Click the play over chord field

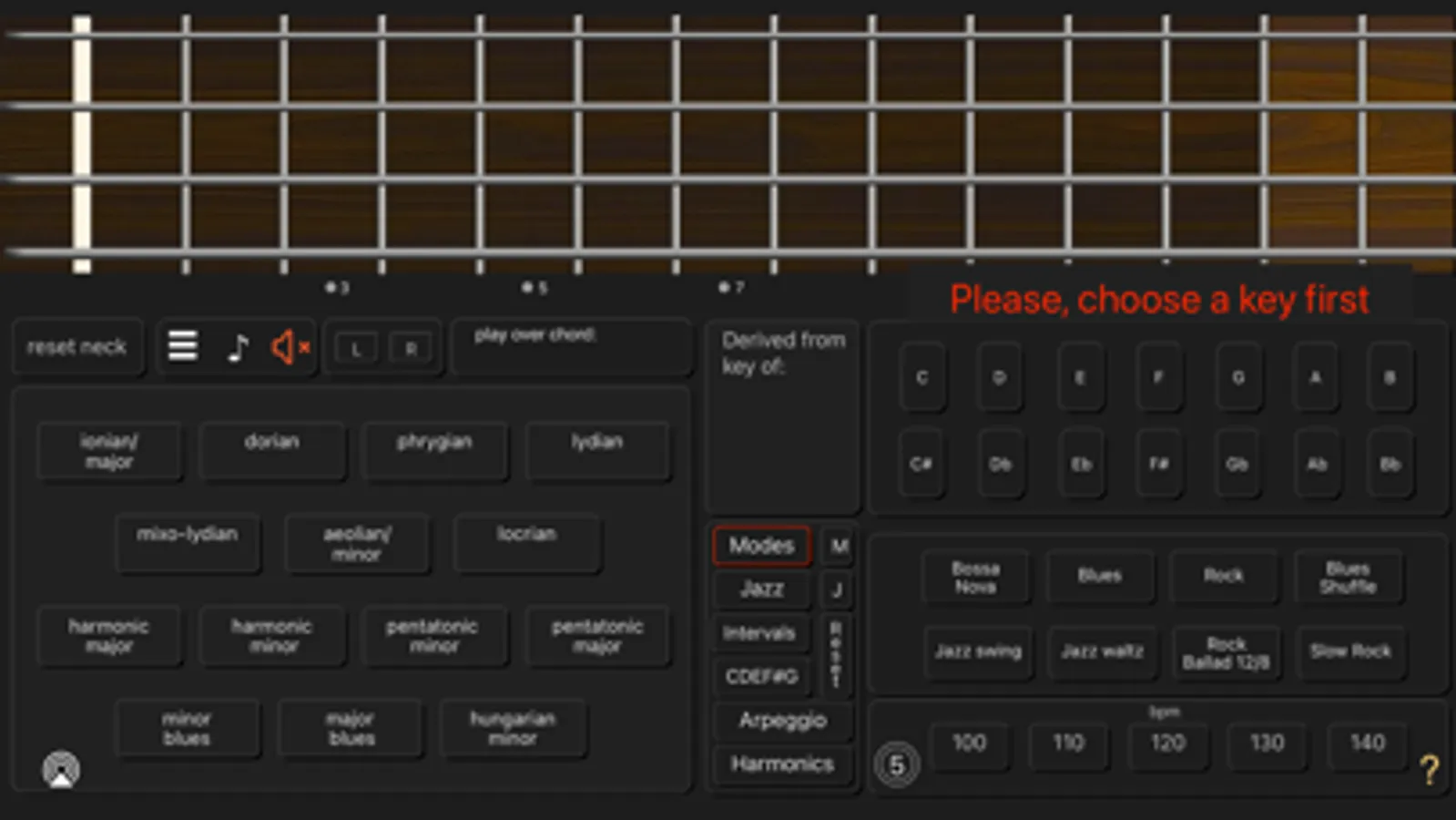pyautogui.click(x=572, y=346)
